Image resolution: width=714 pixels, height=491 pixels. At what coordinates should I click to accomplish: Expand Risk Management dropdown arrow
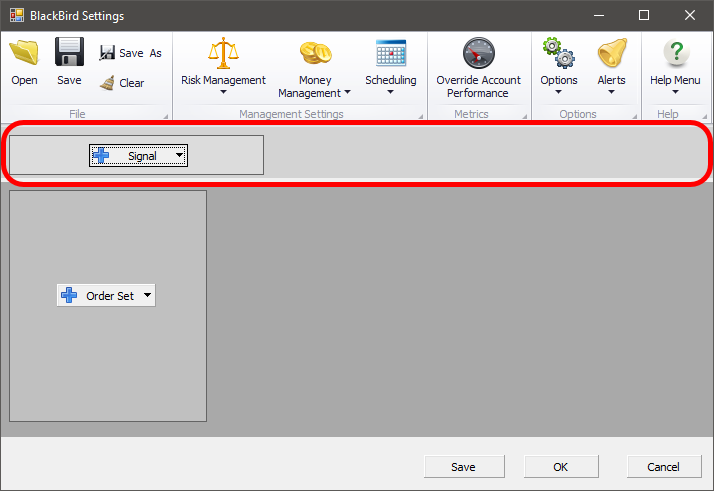pos(223,92)
